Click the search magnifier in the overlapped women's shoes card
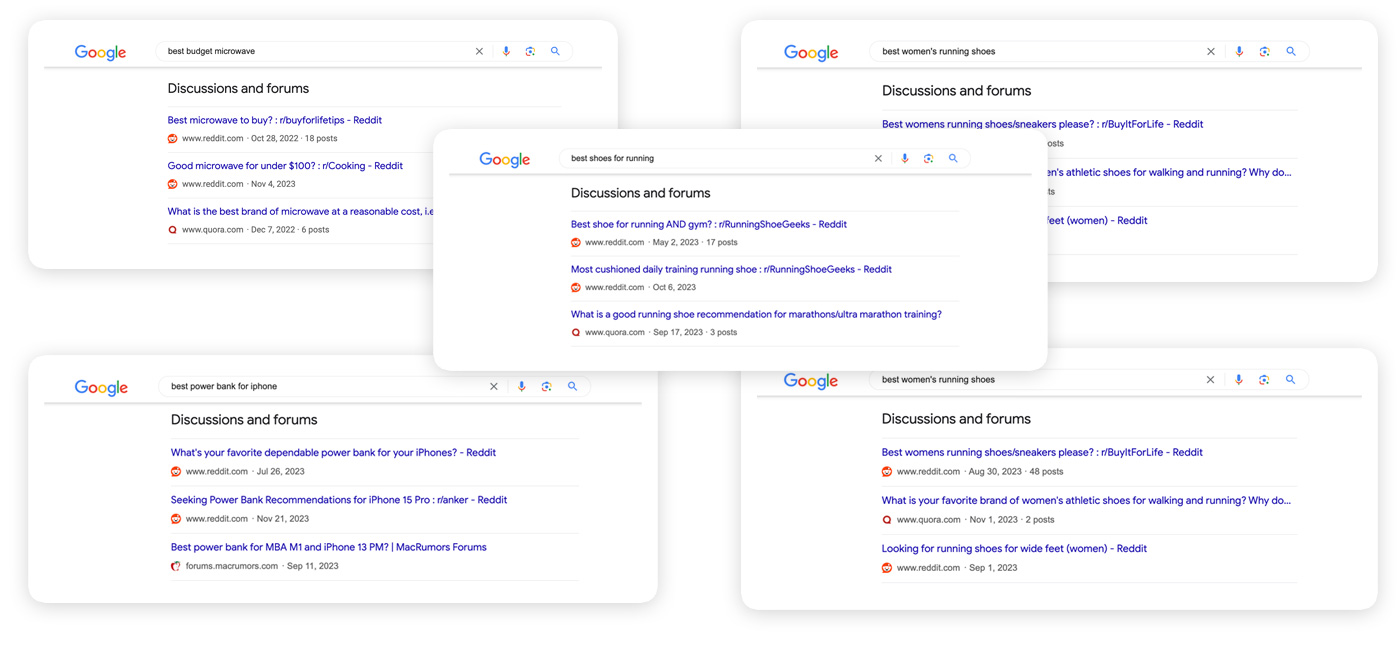 coord(1291,51)
